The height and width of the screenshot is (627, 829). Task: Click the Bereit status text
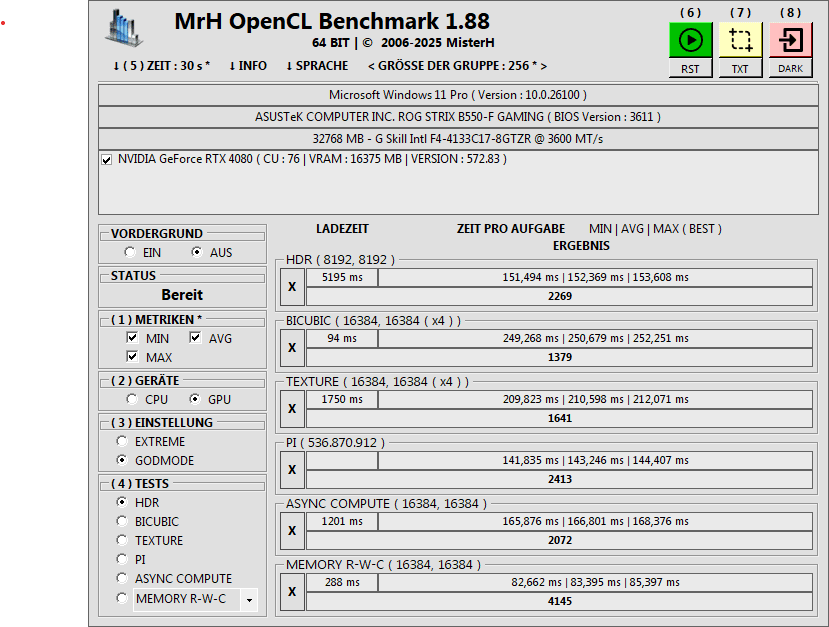tap(182, 295)
